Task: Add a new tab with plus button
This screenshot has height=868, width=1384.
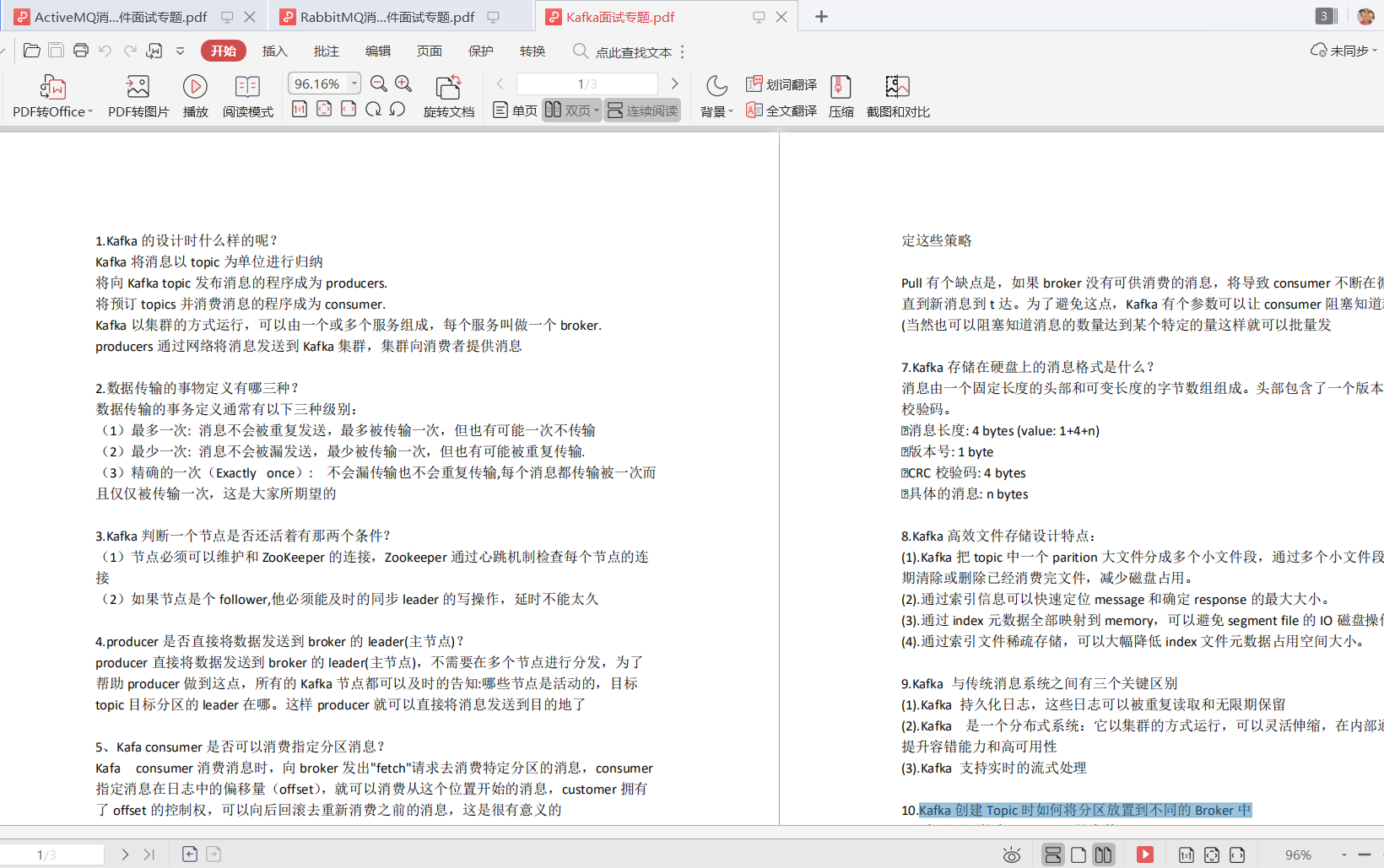Action: click(821, 17)
